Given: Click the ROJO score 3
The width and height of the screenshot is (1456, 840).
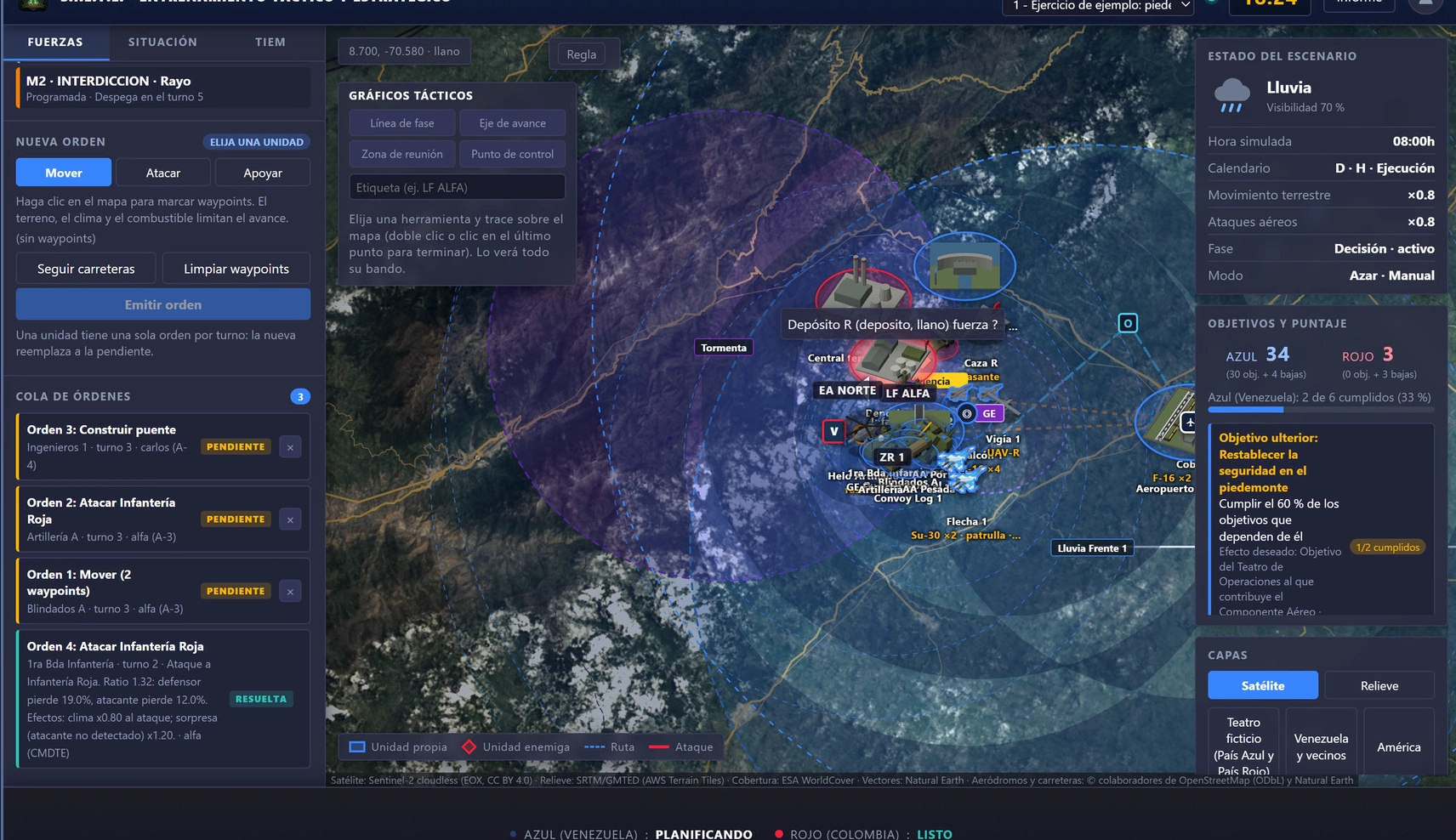Looking at the screenshot, I should click(x=1387, y=355).
